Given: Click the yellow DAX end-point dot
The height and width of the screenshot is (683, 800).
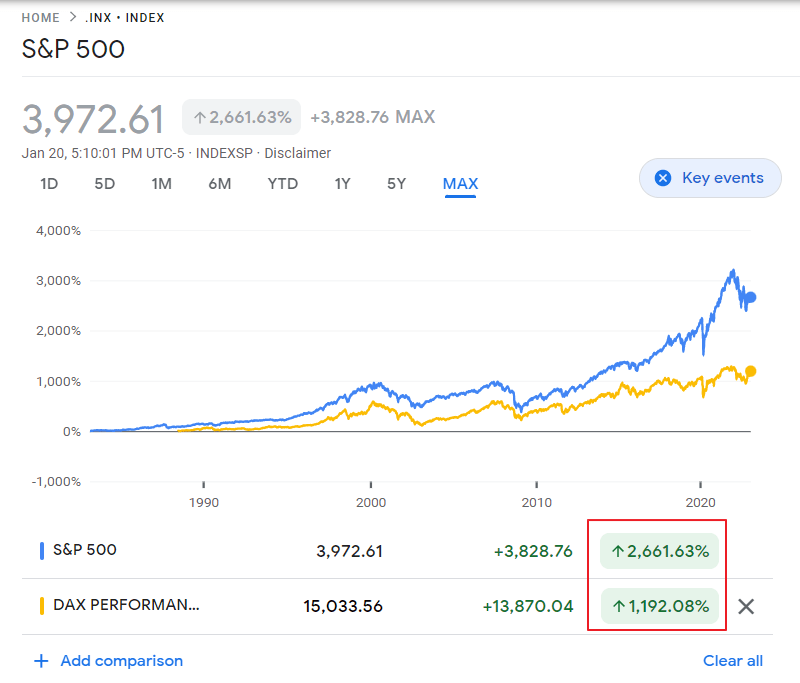Looking at the screenshot, I should [x=751, y=371].
